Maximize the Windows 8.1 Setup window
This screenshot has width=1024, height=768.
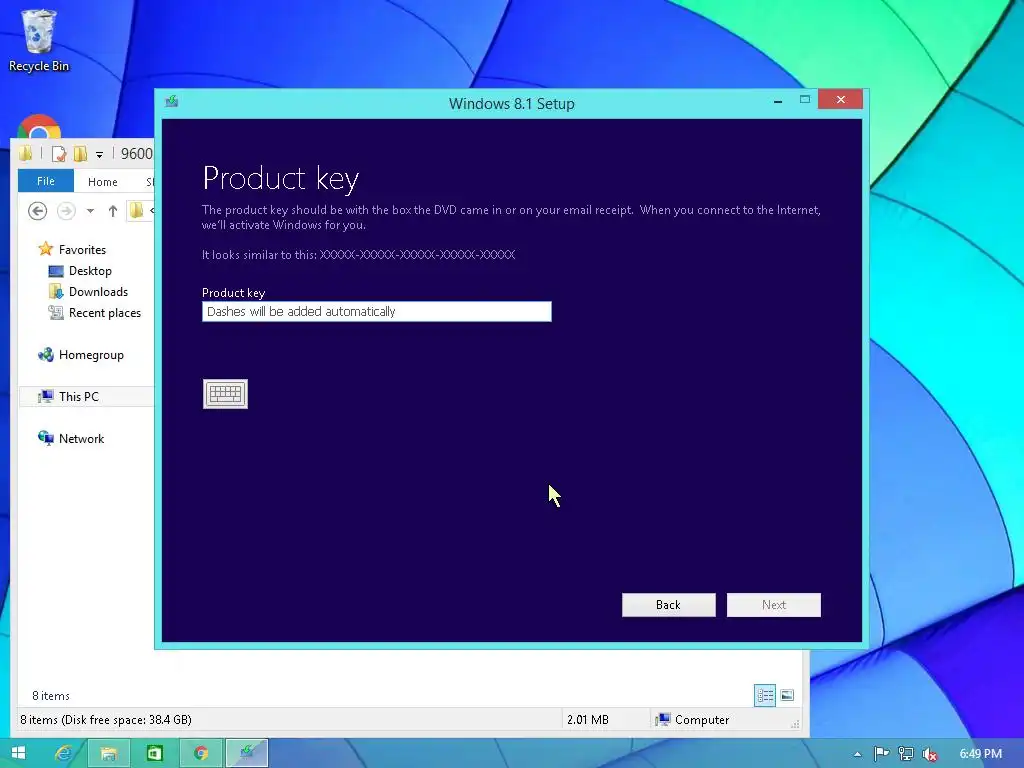pos(805,100)
